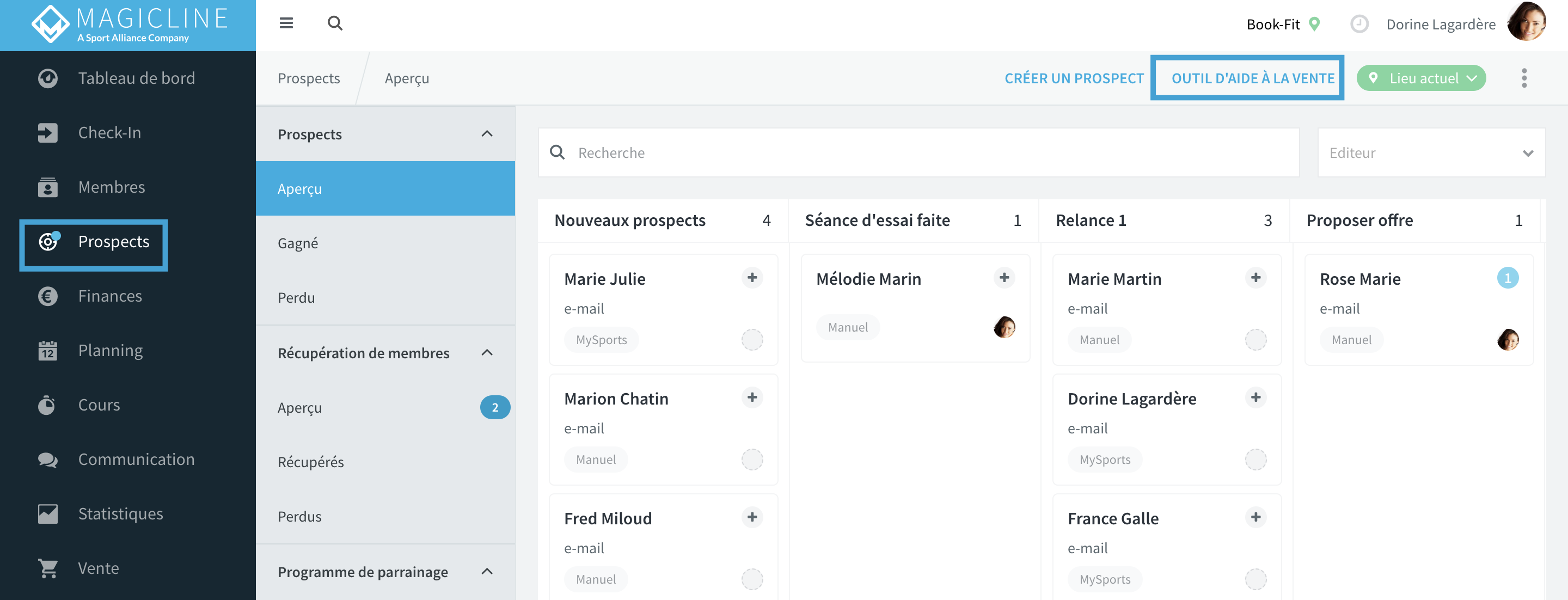Screen dimensions: 1568x600
Task: Click the Membres badge icon
Action: coord(47,187)
